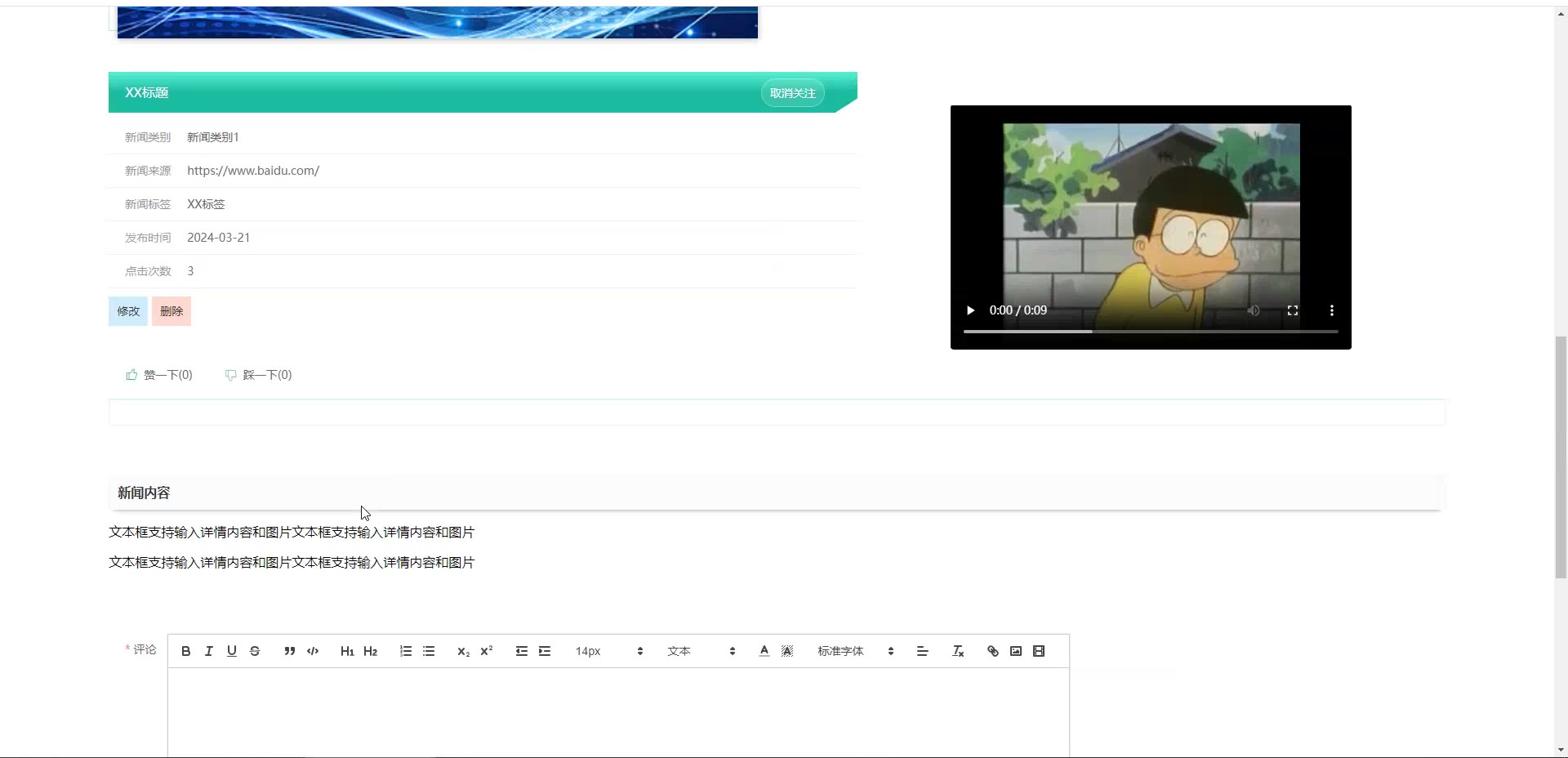Click the 取消关注 unfollow button
1568x758 pixels.
pos(793,93)
